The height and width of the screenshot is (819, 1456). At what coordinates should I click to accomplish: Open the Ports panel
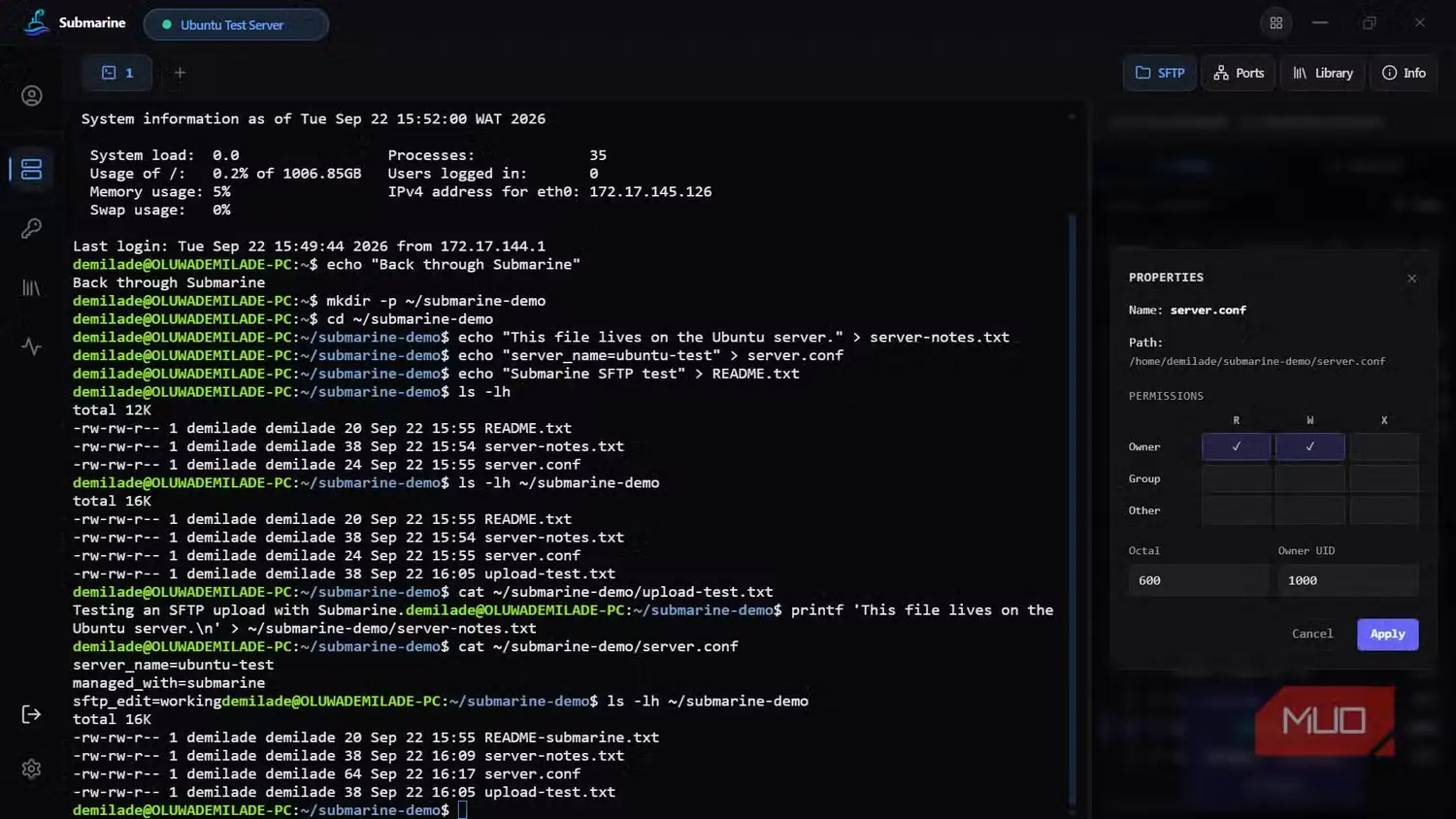click(1239, 73)
